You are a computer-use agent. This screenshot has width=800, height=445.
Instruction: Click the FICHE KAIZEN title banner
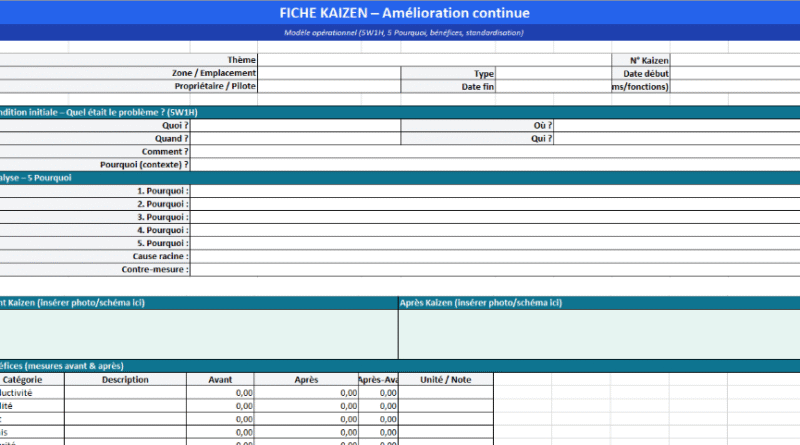tap(400, 13)
